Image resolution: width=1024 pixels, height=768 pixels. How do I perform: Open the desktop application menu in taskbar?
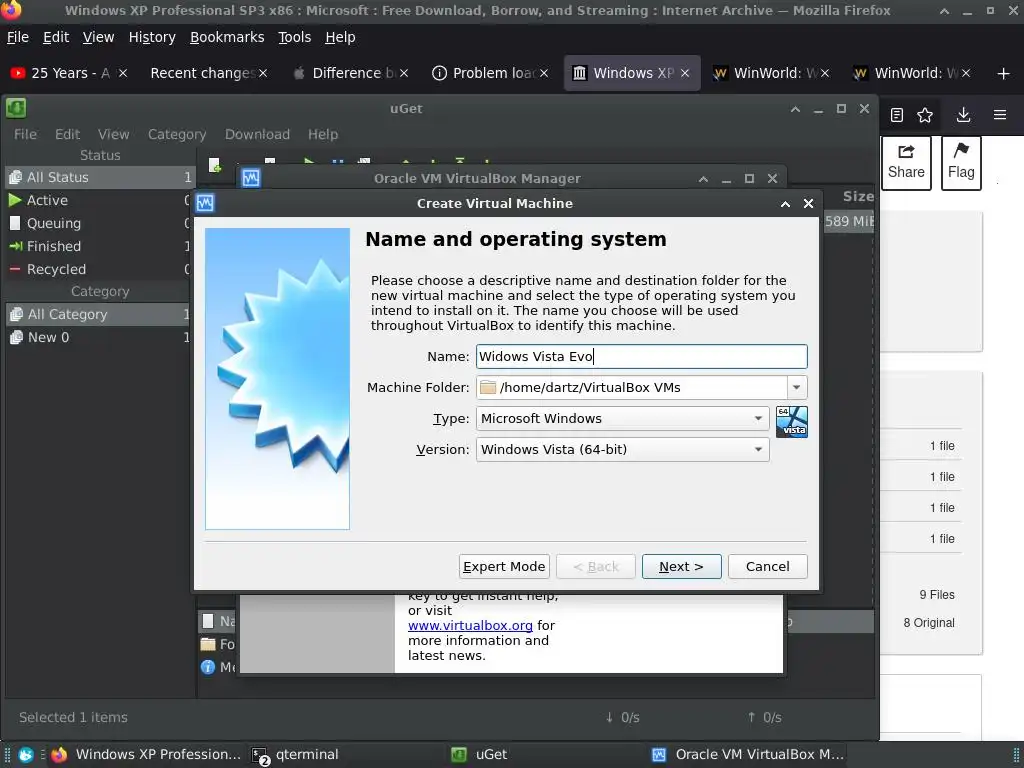pyautogui.click(x=25, y=754)
